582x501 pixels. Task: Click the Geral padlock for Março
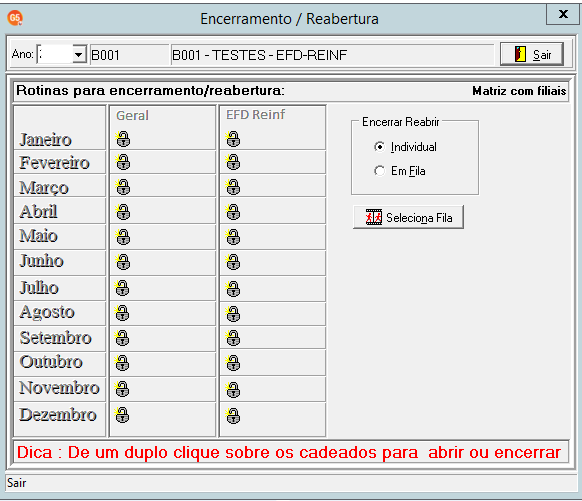point(123,187)
